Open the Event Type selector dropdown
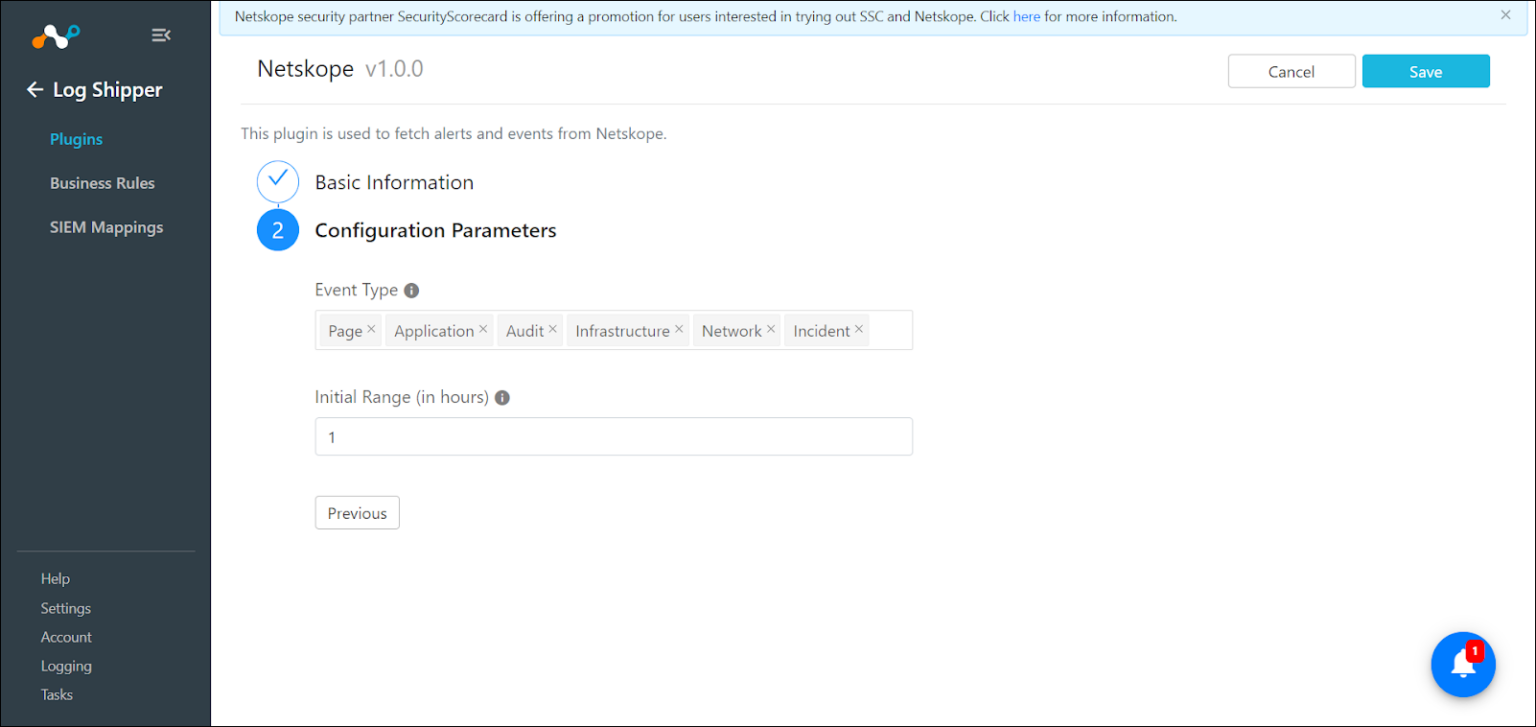The height and width of the screenshot is (727, 1536). click(x=890, y=330)
